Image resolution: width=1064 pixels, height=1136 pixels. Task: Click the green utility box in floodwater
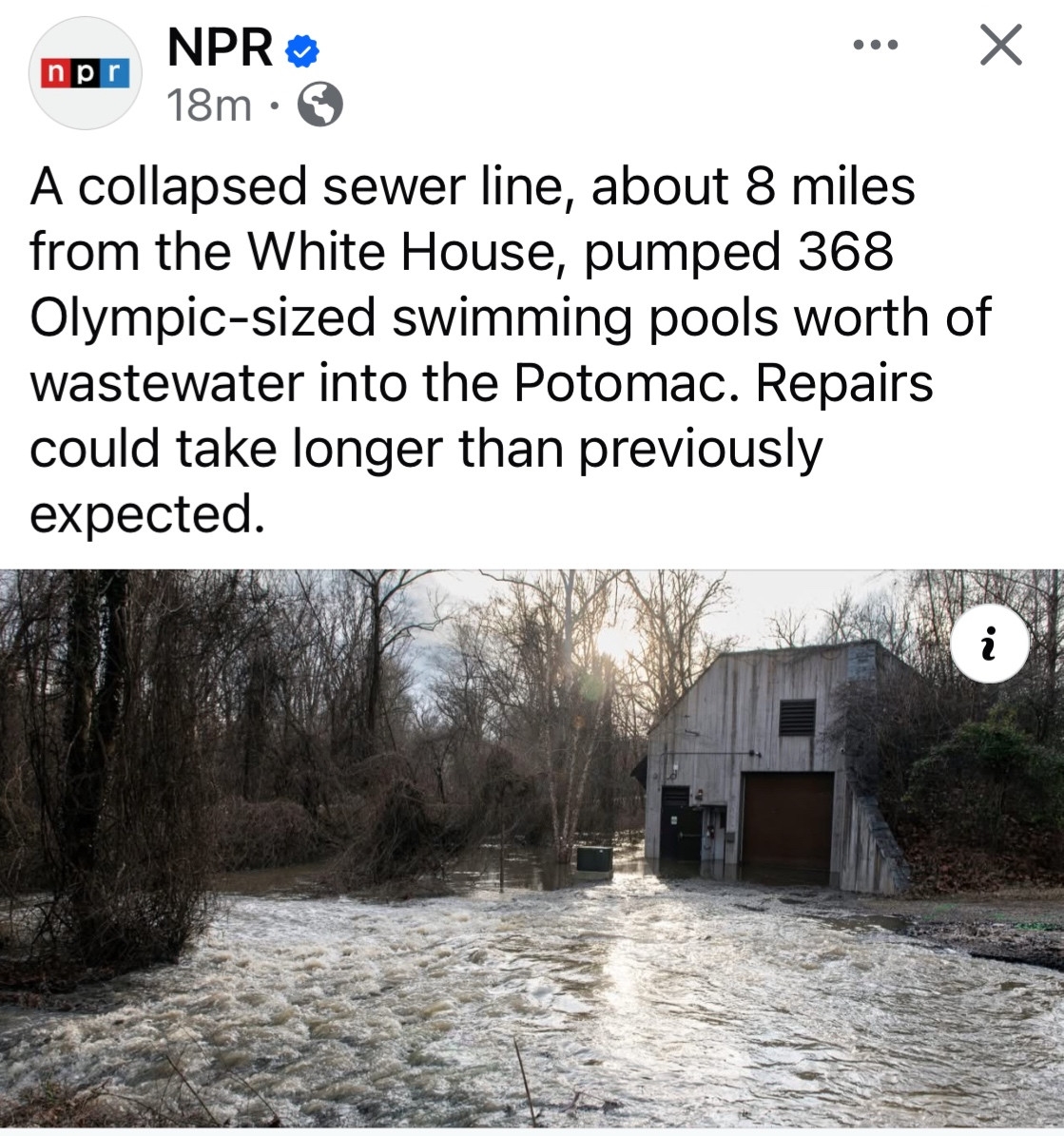point(594,860)
